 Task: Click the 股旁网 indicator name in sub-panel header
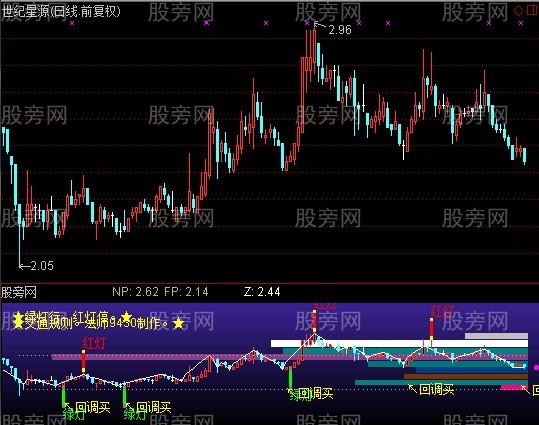[19, 293]
